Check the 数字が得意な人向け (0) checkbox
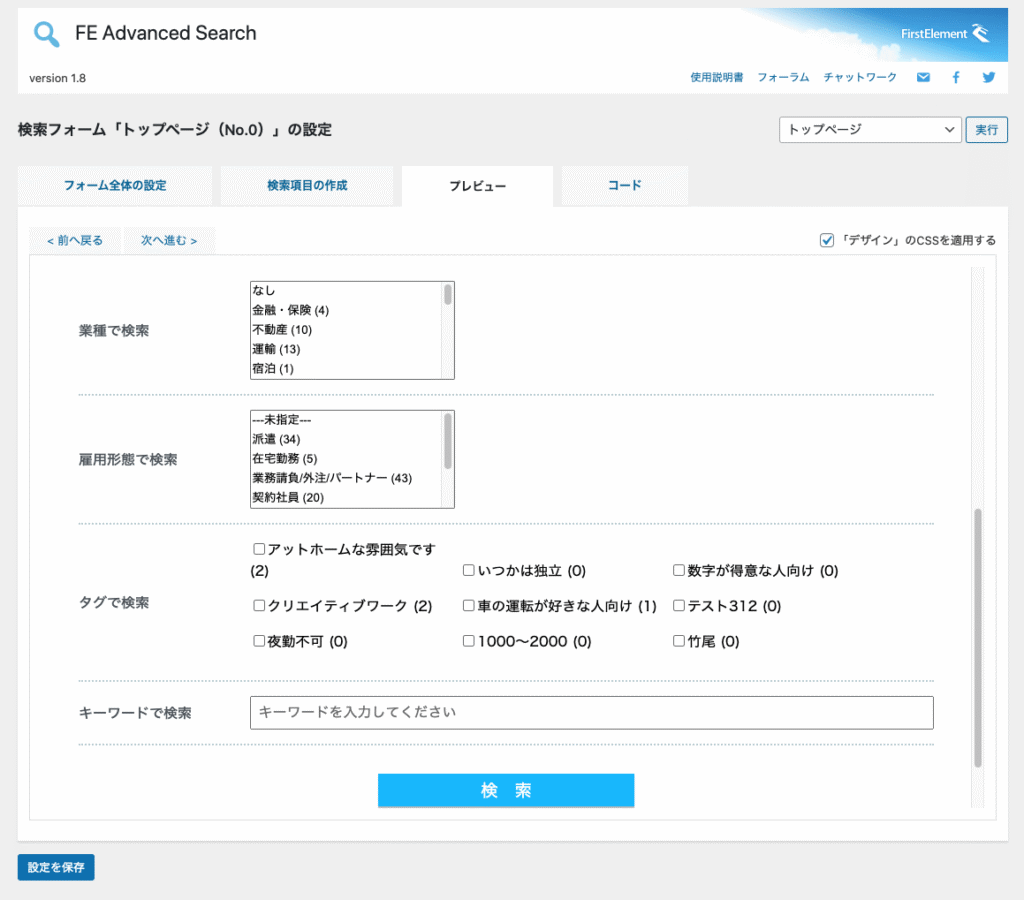The width and height of the screenshot is (1024, 900). click(x=679, y=570)
